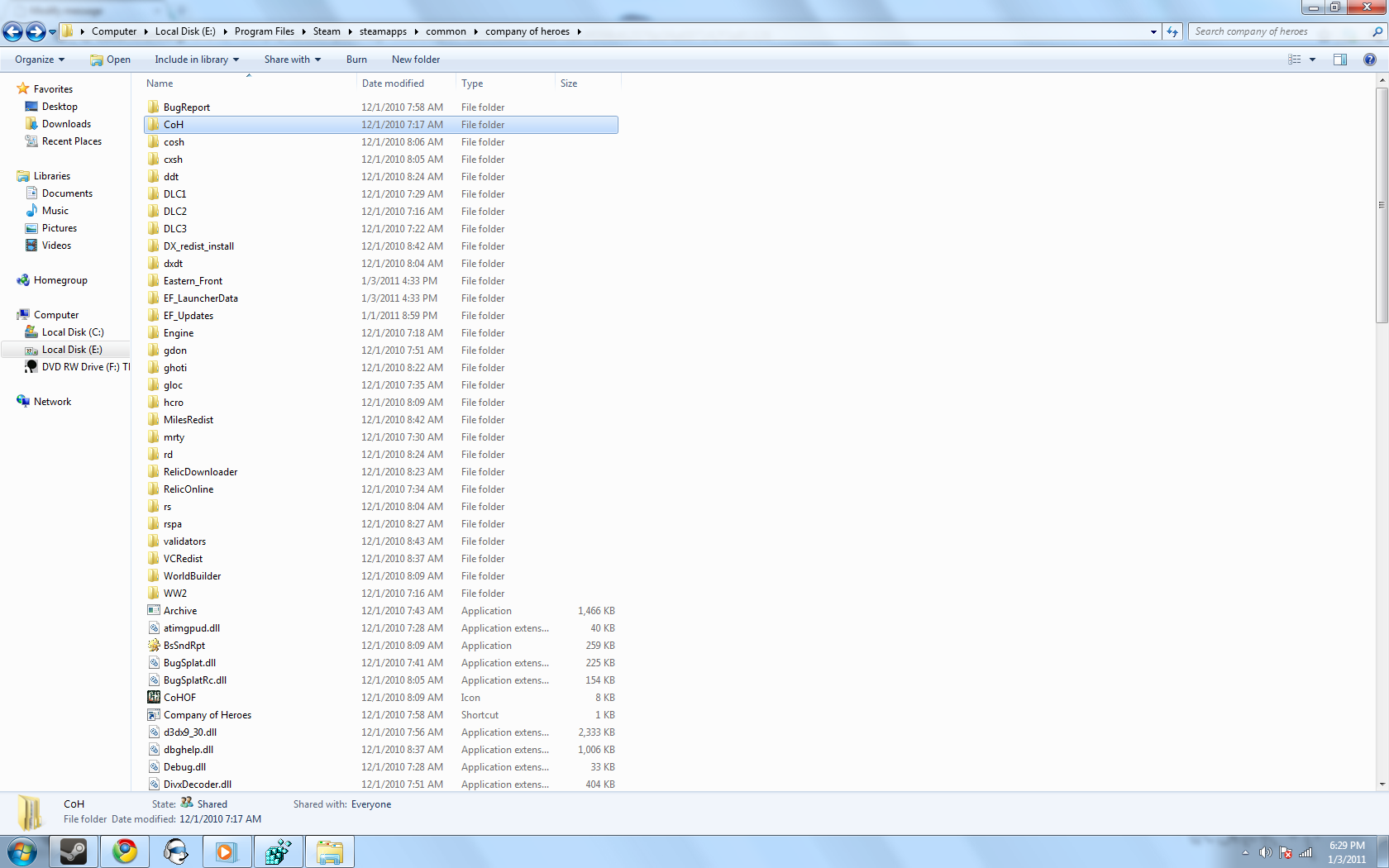Viewport: 1389px width, 868px height.
Task: Select Desktop in Favorites
Action: 60,107
